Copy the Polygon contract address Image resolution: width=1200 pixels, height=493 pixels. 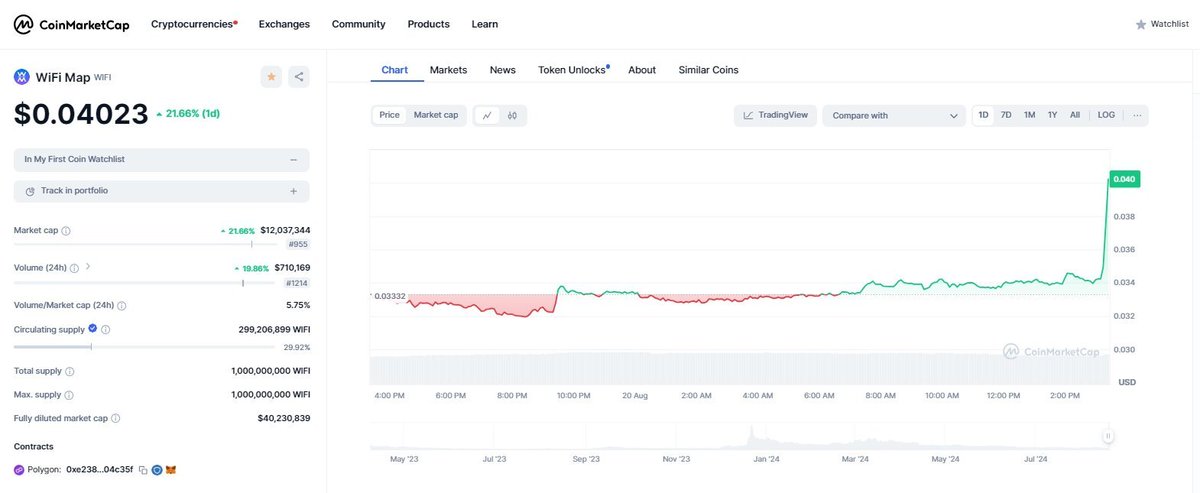pos(143,470)
